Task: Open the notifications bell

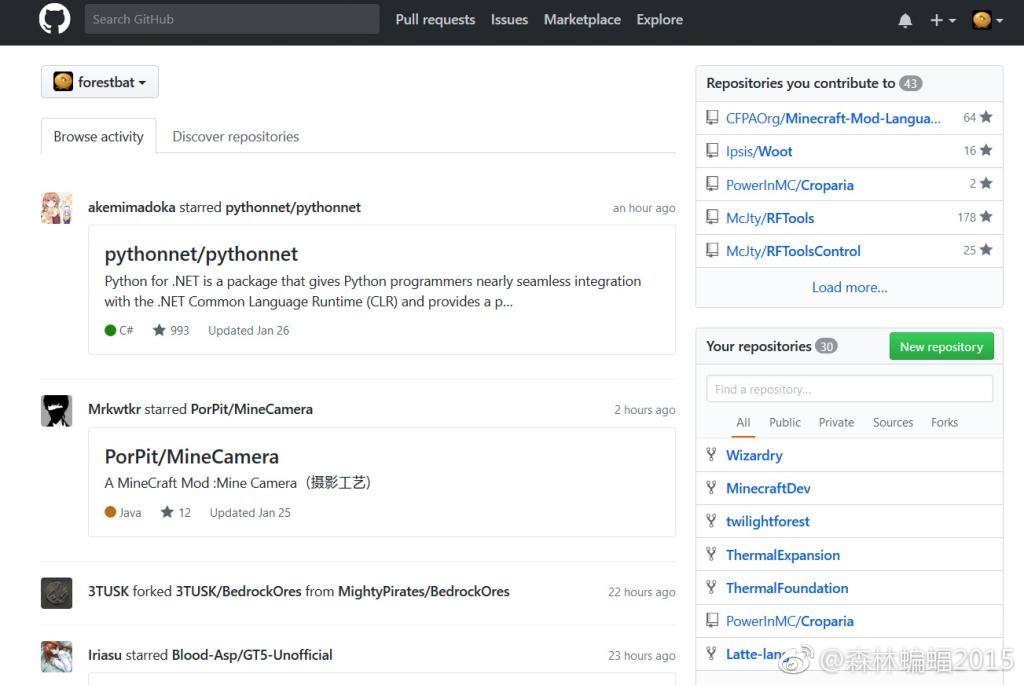Action: (x=905, y=20)
